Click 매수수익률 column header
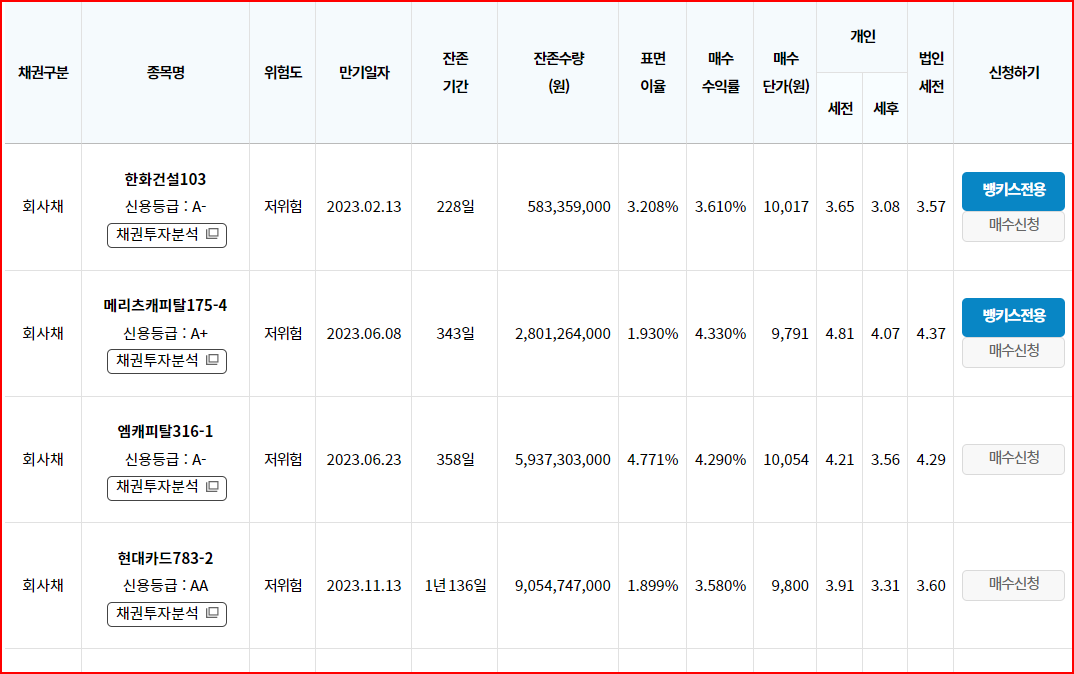The width and height of the screenshot is (1074, 674). pyautogui.click(x=721, y=73)
